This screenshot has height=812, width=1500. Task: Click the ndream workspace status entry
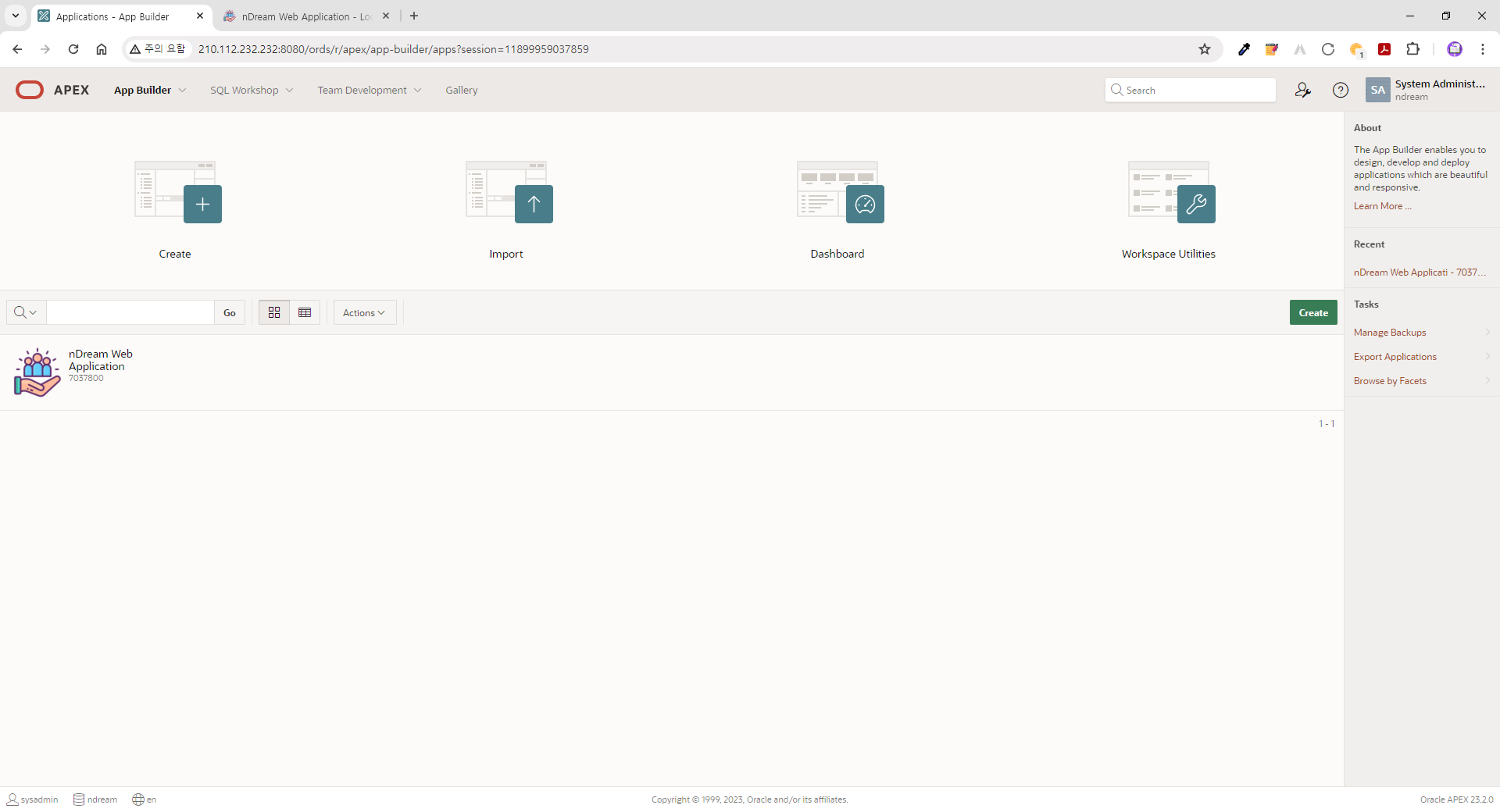tap(95, 800)
